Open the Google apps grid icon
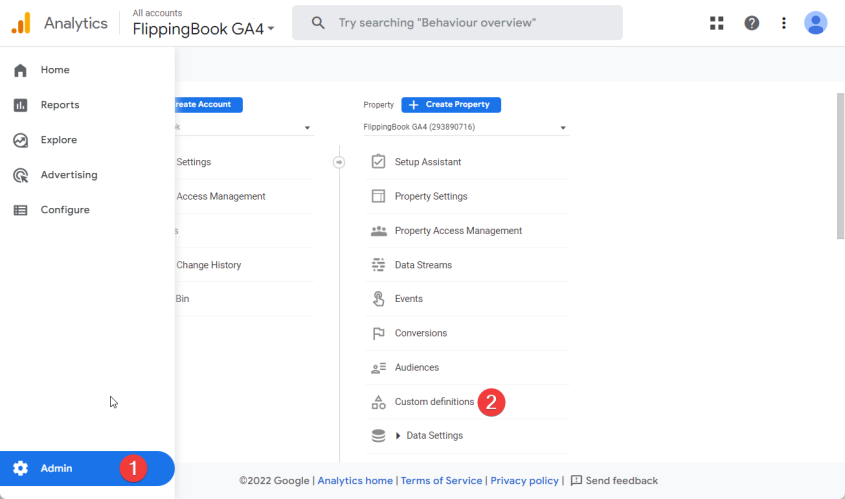The width and height of the screenshot is (845, 499). click(716, 23)
